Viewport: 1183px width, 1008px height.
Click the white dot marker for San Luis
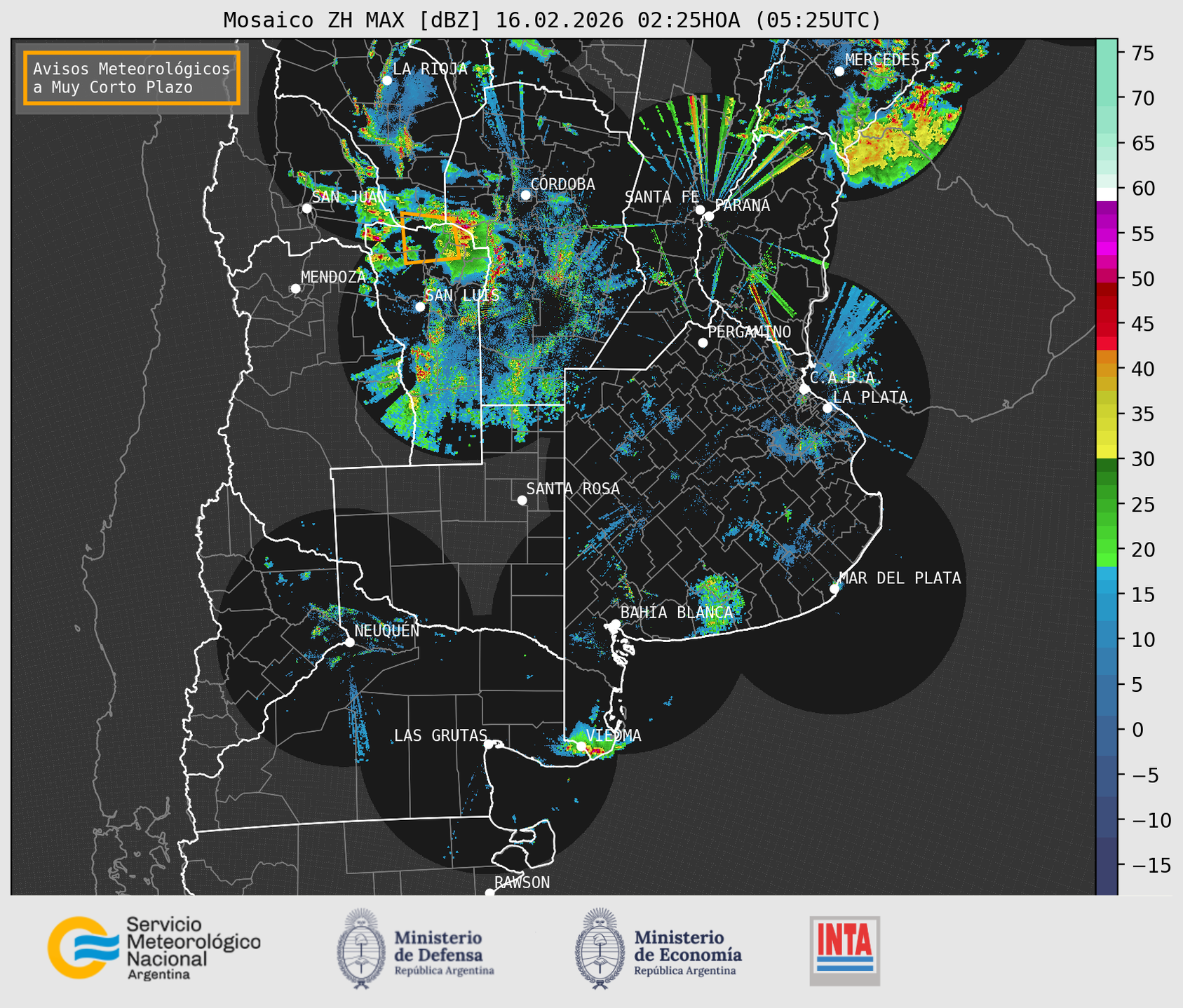click(420, 307)
